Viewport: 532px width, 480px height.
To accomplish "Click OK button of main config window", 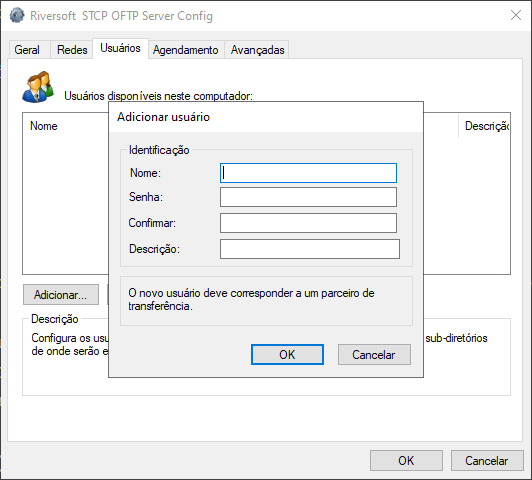I will click(406, 460).
